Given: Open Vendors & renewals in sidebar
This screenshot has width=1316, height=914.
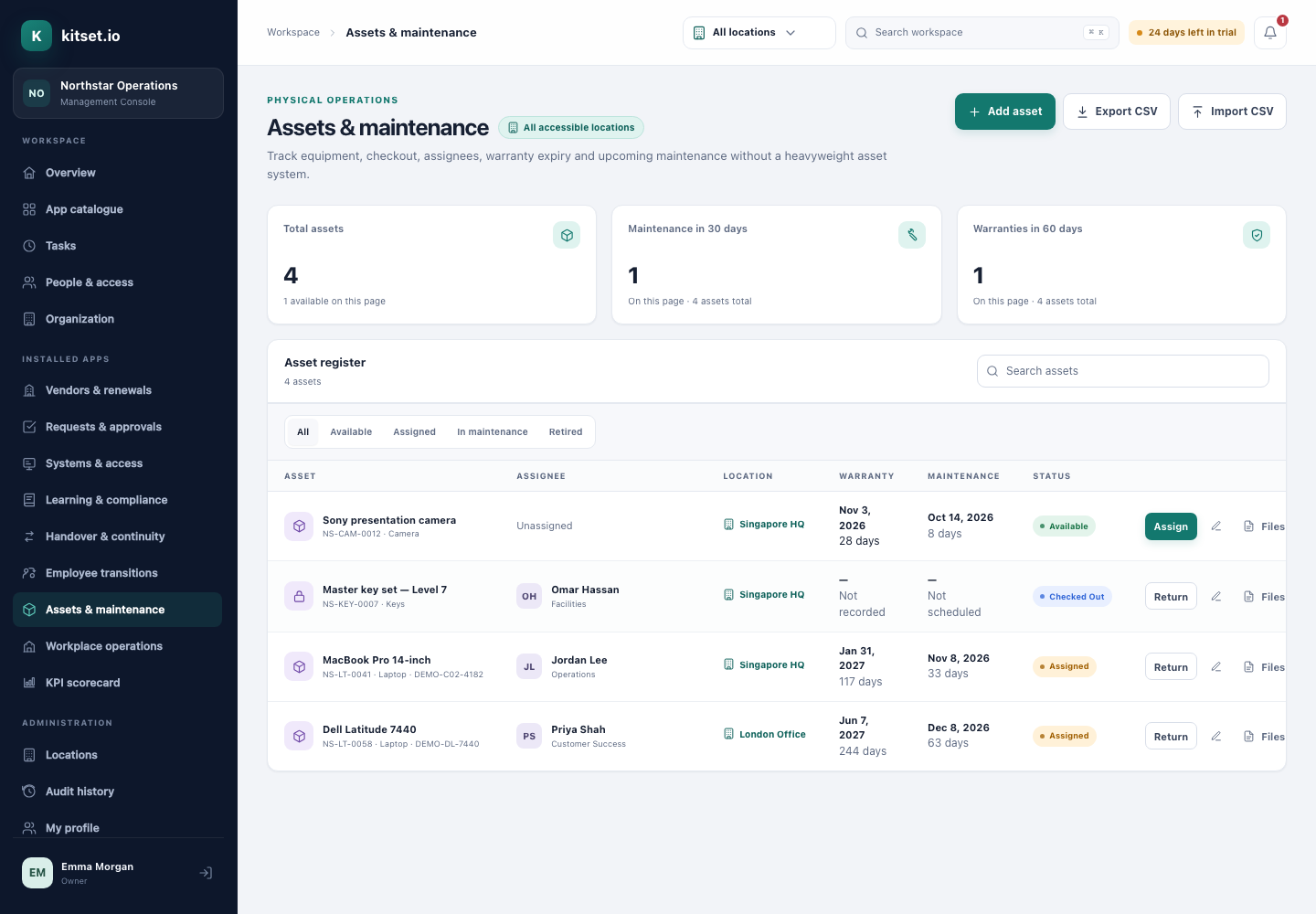Looking at the screenshot, I should point(118,390).
